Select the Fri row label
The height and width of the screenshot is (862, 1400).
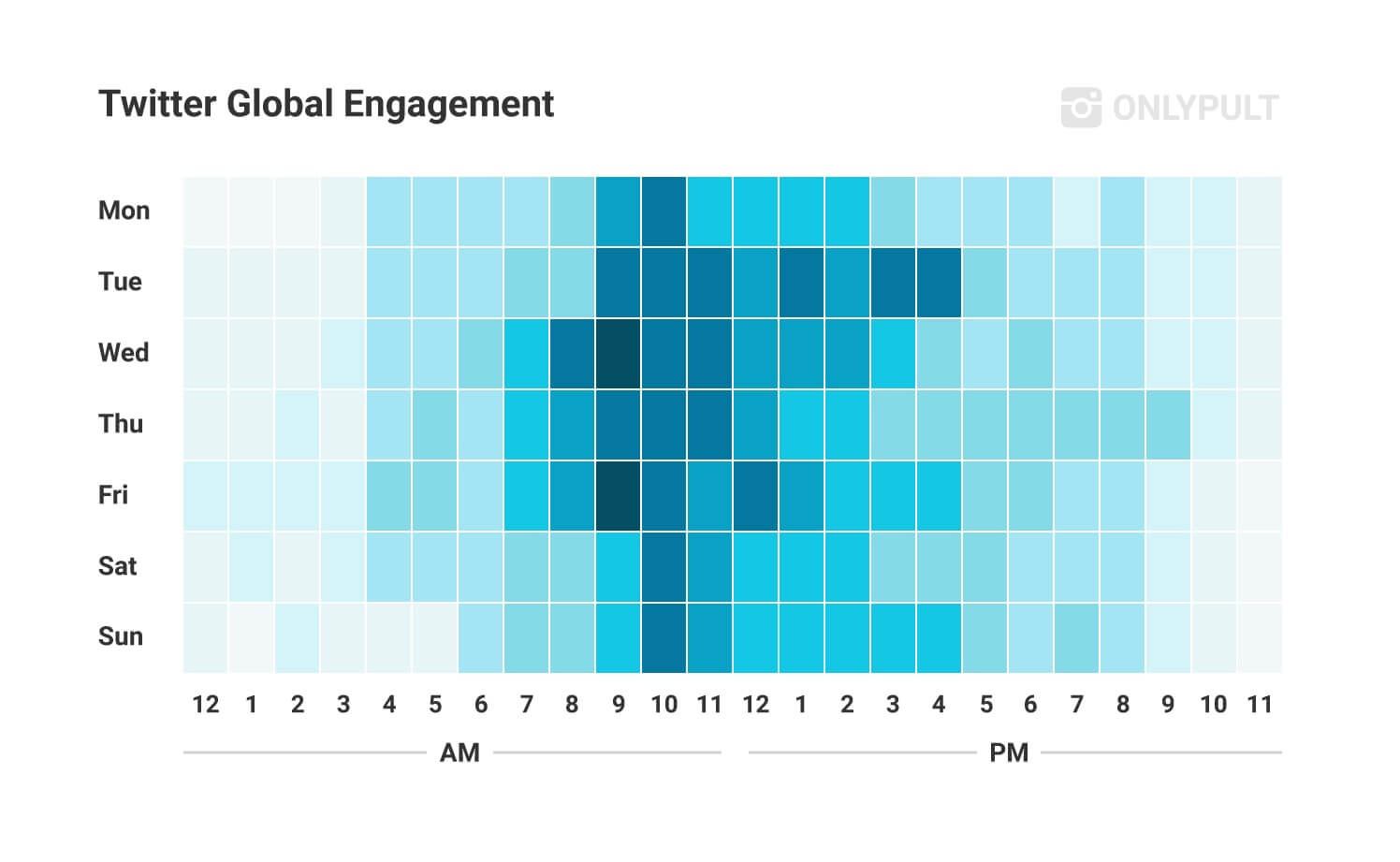tap(113, 495)
